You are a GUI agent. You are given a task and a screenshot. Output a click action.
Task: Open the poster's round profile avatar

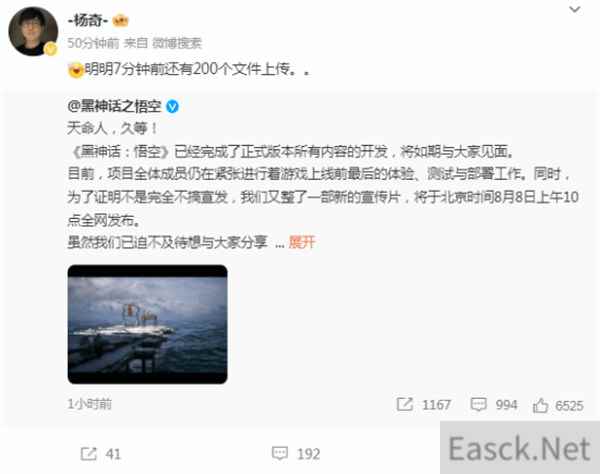click(33, 31)
